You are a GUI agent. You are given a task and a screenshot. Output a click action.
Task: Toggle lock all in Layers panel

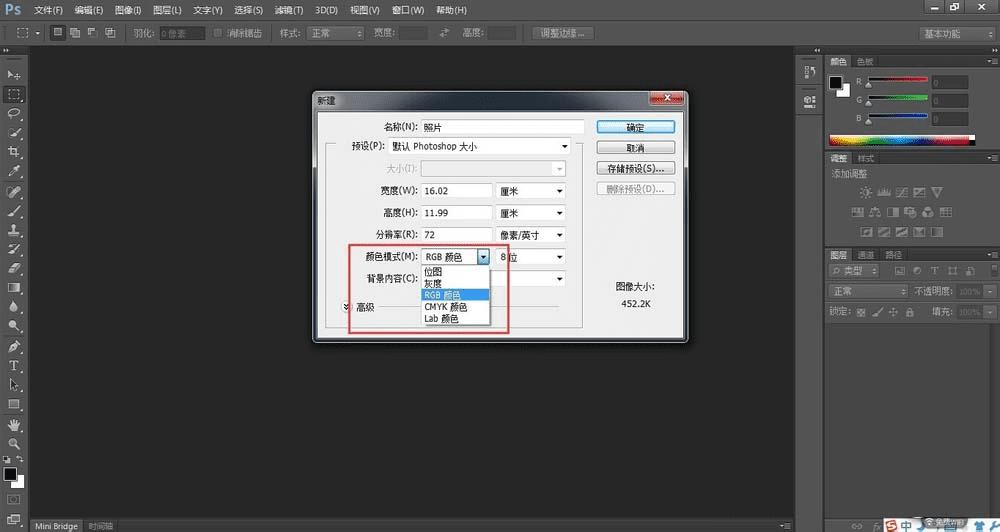pyautogui.click(x=909, y=312)
